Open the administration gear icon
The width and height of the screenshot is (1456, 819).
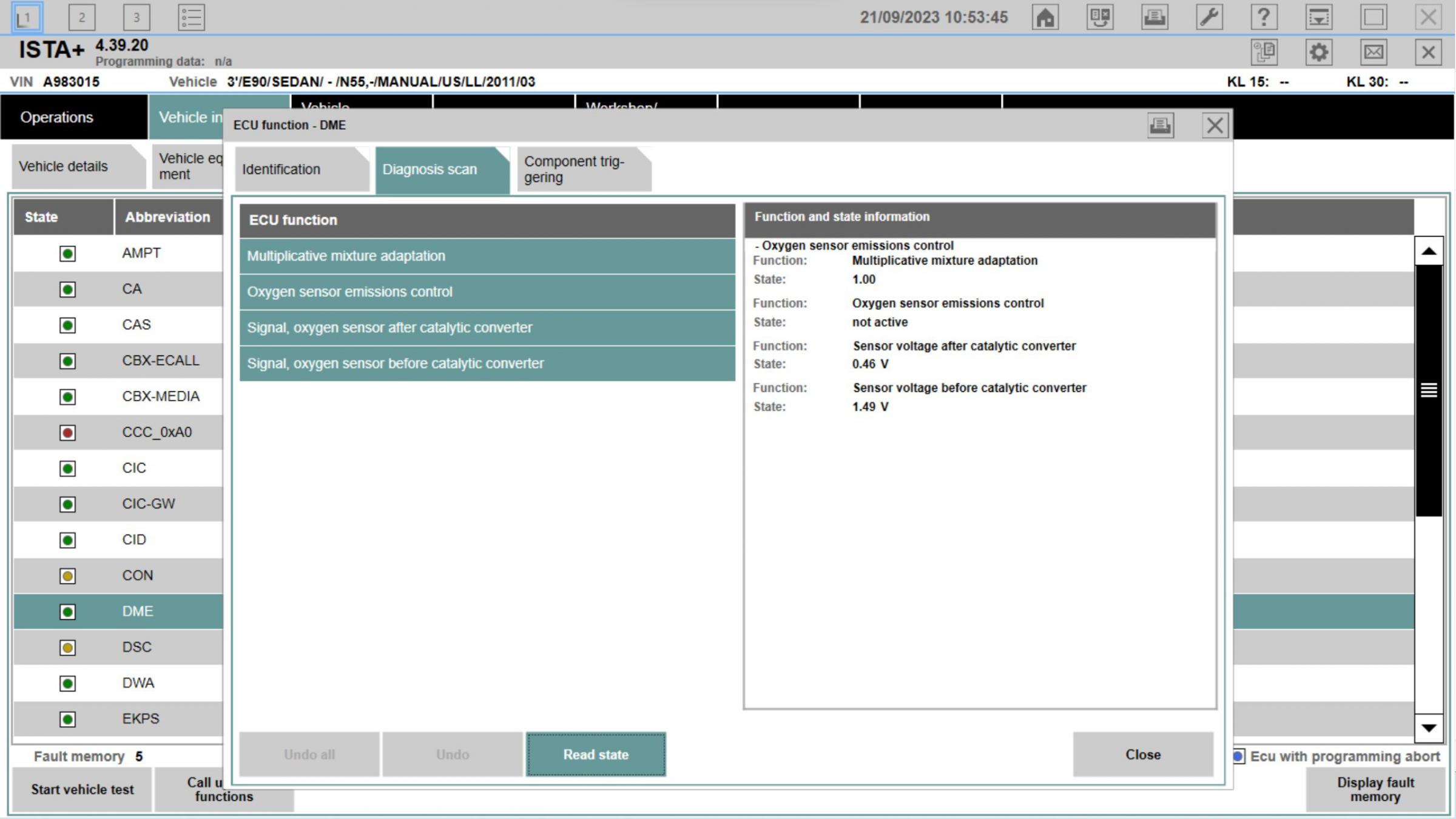(x=1319, y=52)
